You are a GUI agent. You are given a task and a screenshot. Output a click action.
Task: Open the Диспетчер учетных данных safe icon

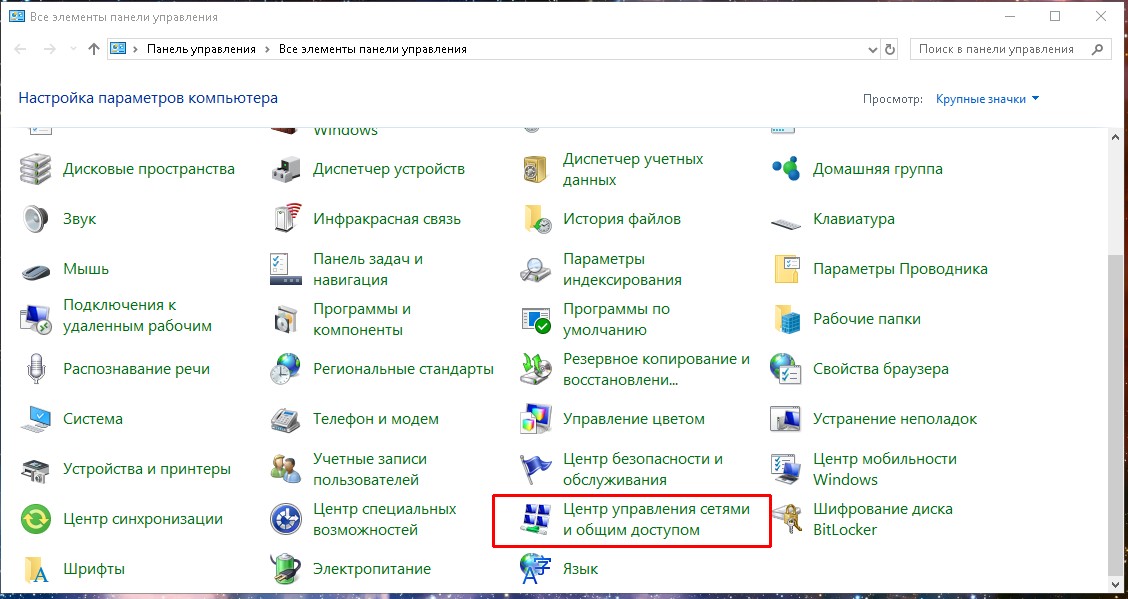[535, 169]
